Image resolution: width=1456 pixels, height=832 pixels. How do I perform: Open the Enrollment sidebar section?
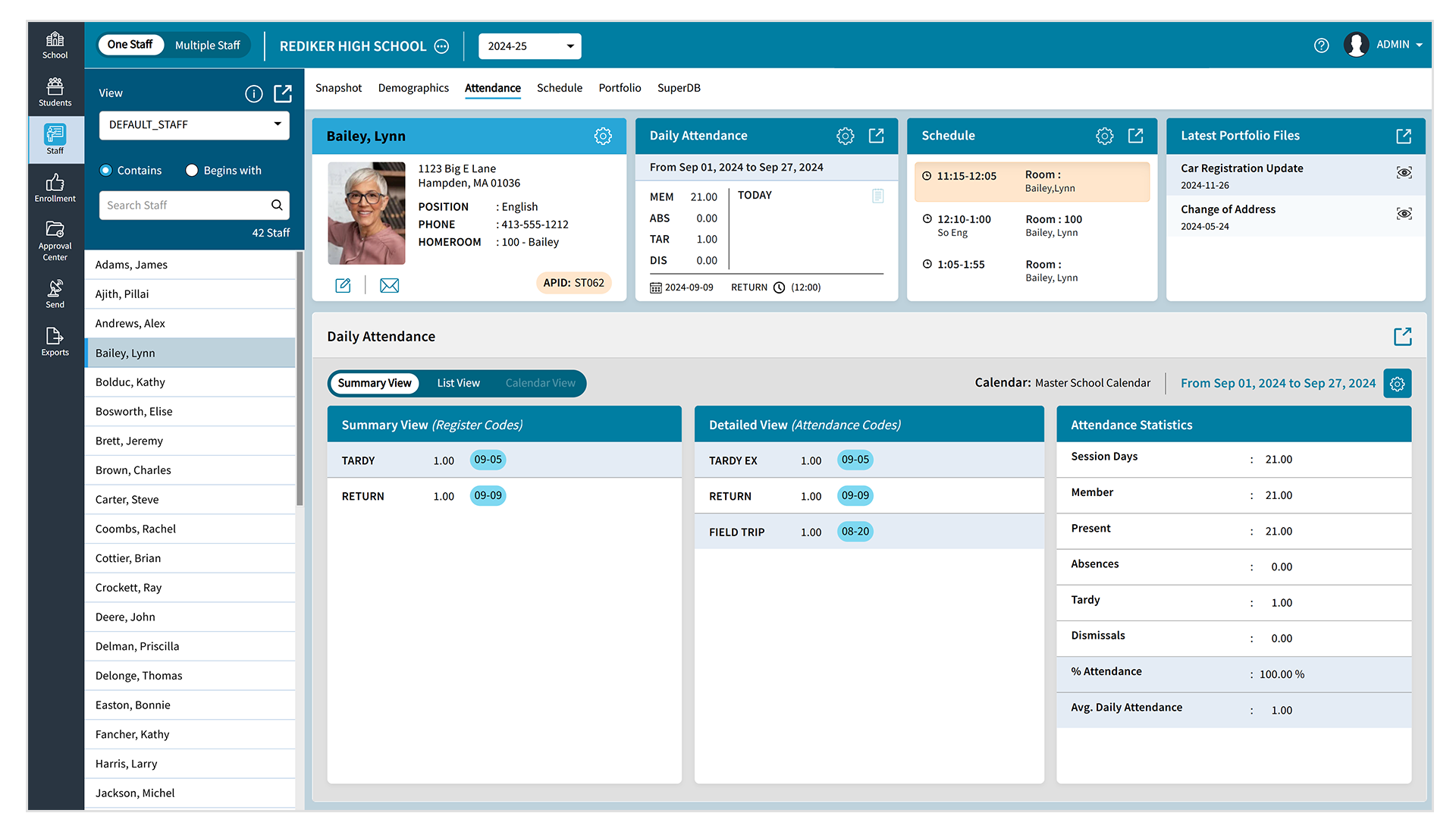point(55,187)
